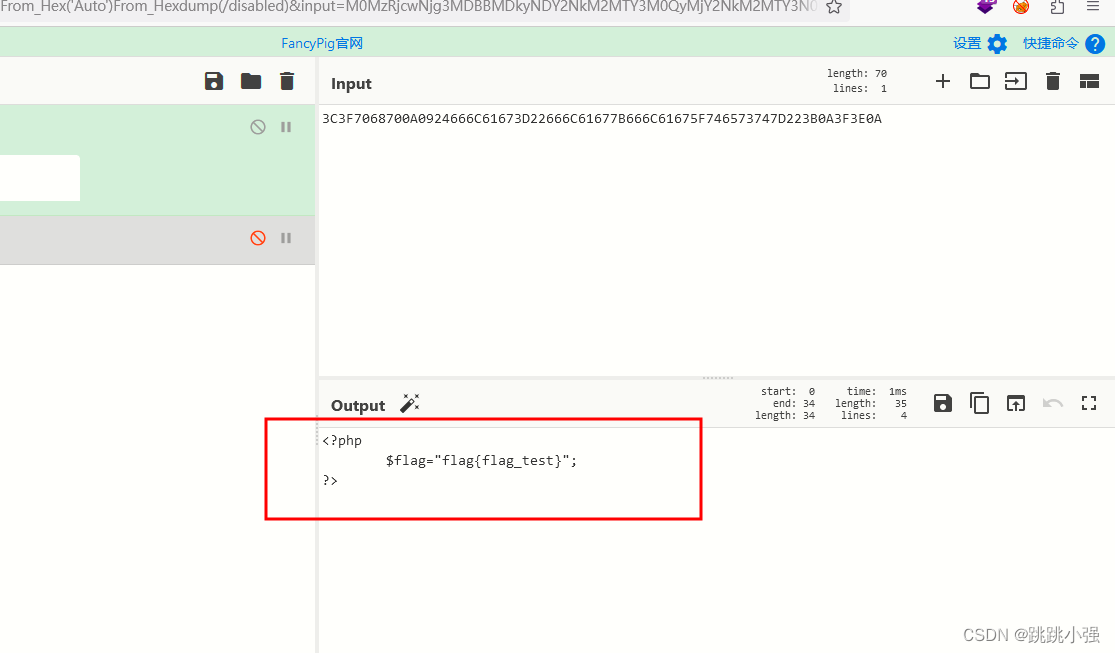This screenshot has width=1115, height=653.
Task: Reset the pane layout
Action: (x=1089, y=81)
